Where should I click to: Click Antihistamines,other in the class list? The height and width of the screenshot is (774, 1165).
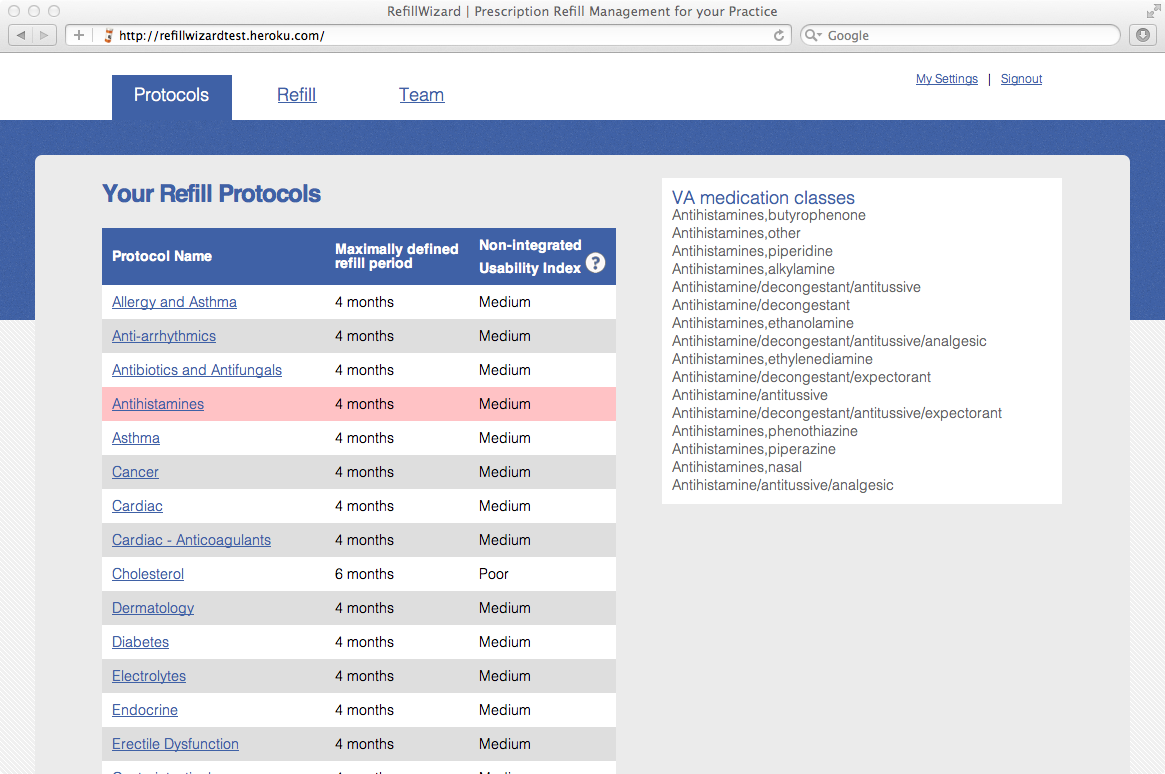736,233
